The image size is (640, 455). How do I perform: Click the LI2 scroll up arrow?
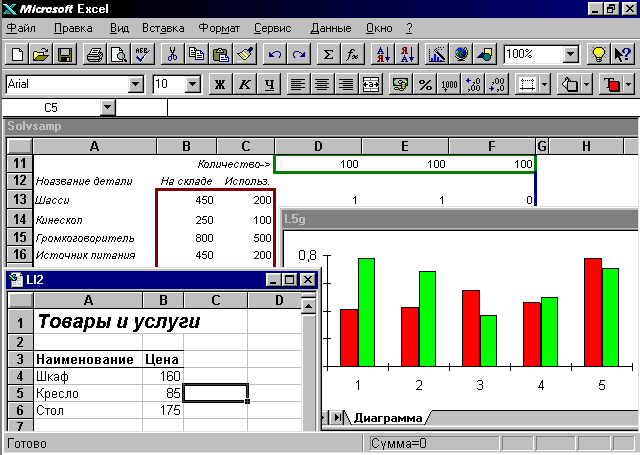(x=309, y=306)
